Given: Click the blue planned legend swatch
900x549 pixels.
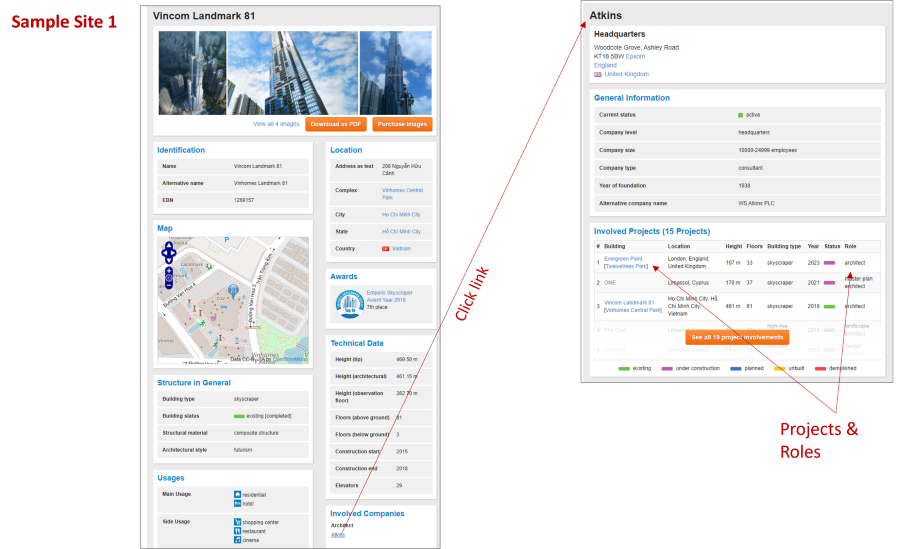Looking at the screenshot, I should 736,369.
